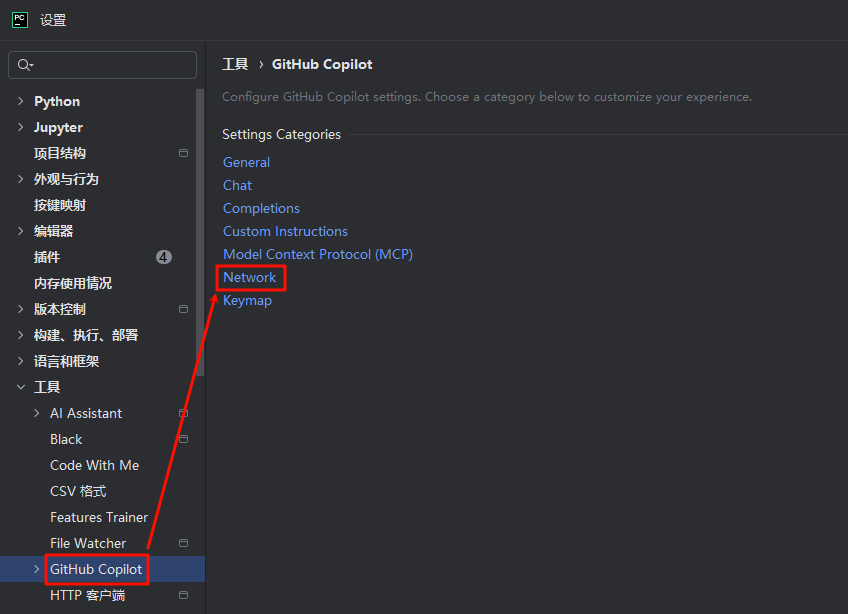This screenshot has height=614, width=848.
Task: Click the project-level icon beside AI Assistant
Action: [x=183, y=413]
